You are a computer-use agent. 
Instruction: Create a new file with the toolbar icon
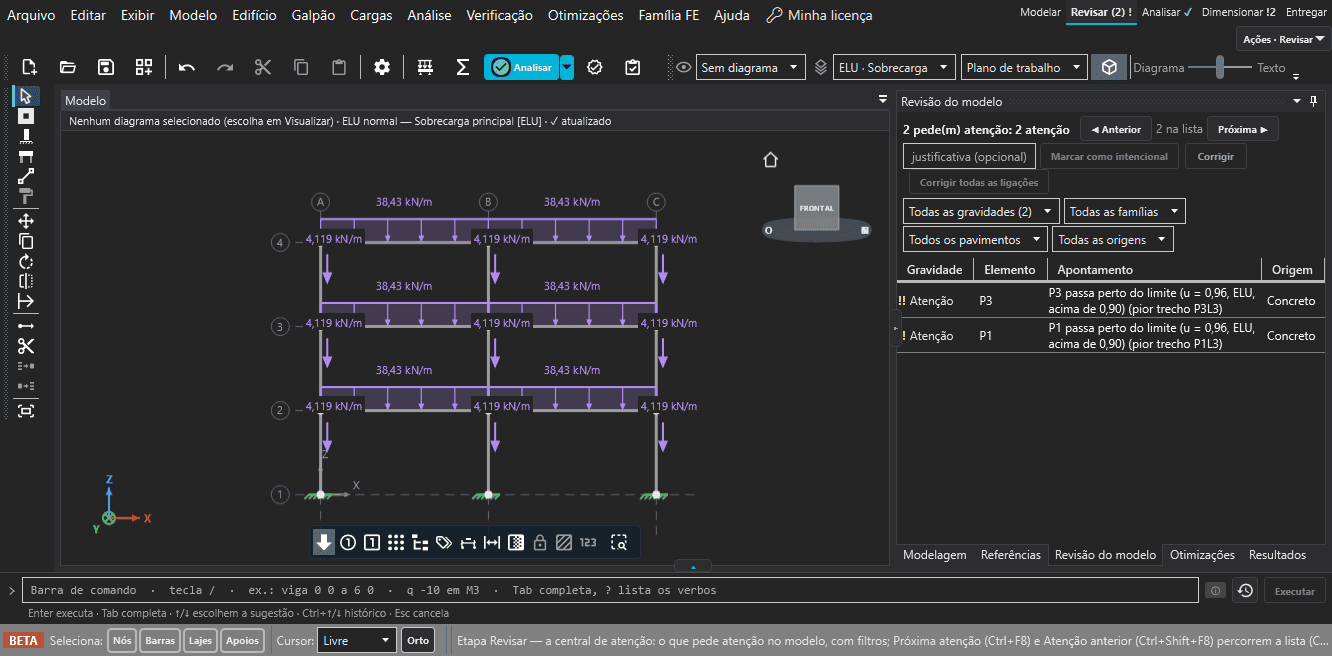click(x=30, y=67)
